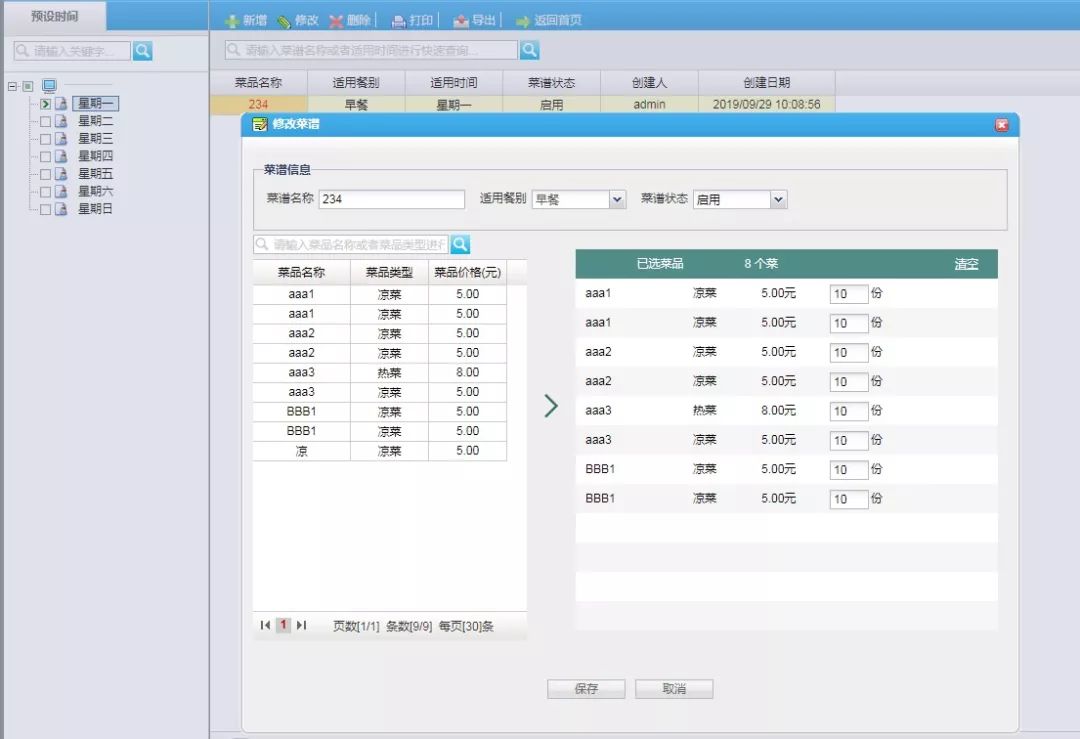Click the 导出 (export) toolbar icon
Image resolution: width=1080 pixels, height=739 pixels.
click(x=460, y=21)
